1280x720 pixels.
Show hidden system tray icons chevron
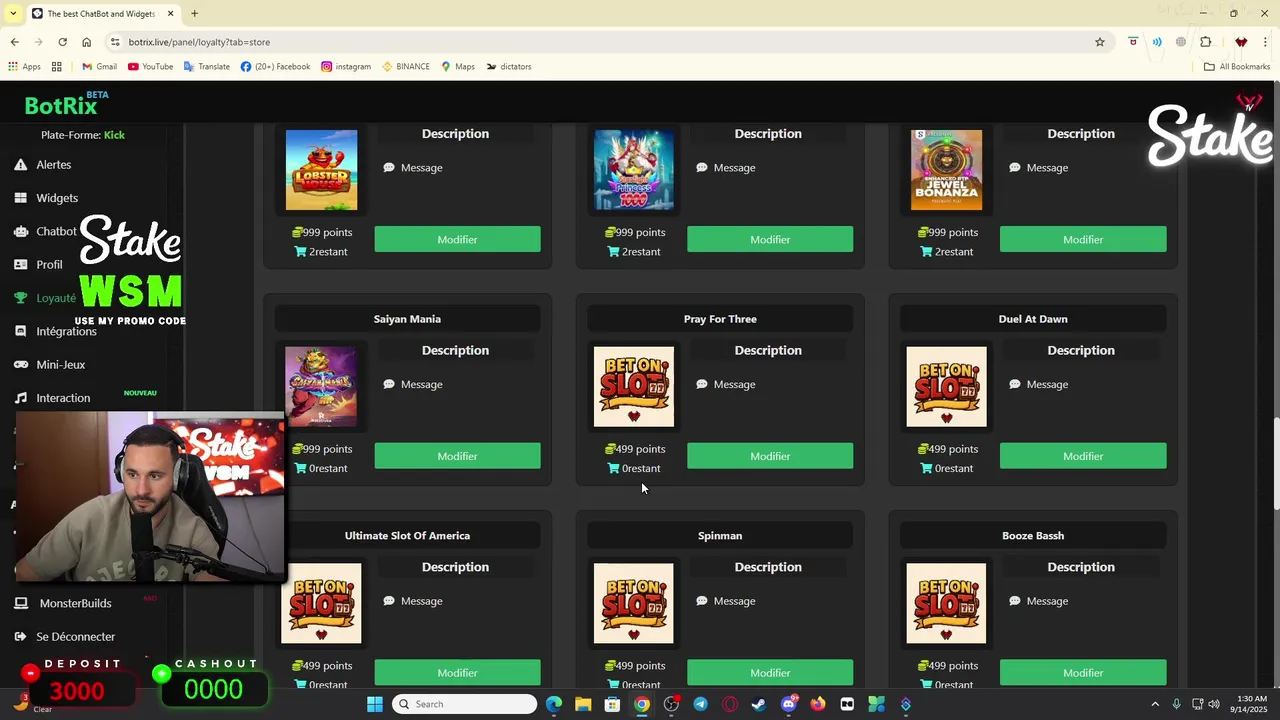pyautogui.click(x=1155, y=704)
